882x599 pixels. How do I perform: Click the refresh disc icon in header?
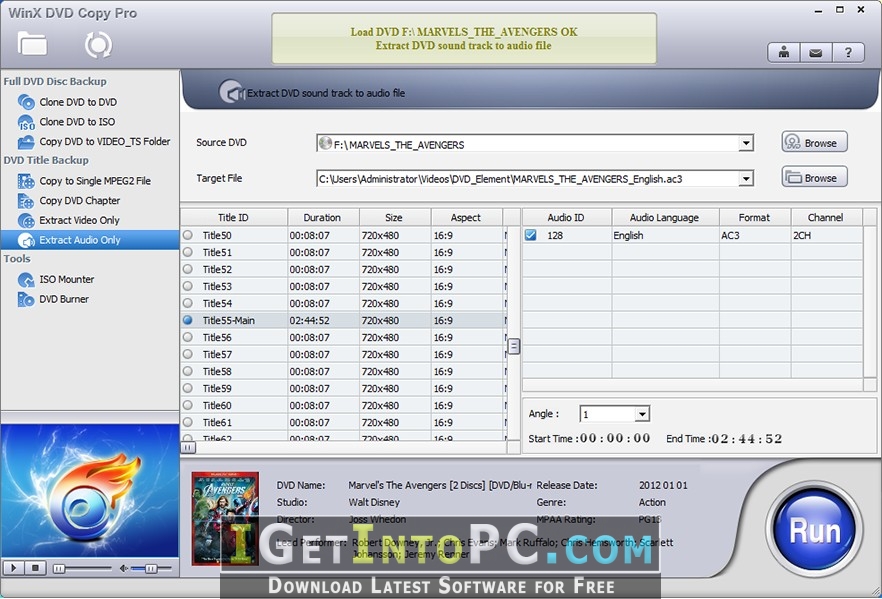[98, 45]
